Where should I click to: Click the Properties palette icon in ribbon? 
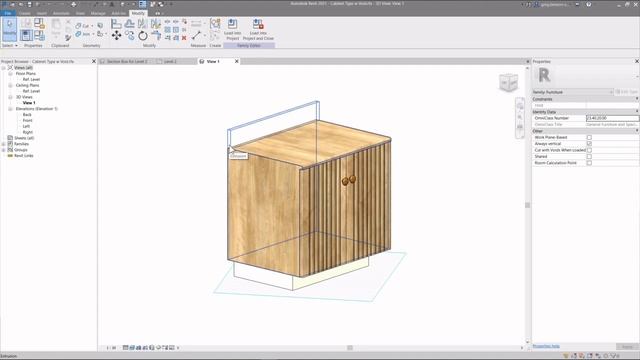click(x=26, y=35)
